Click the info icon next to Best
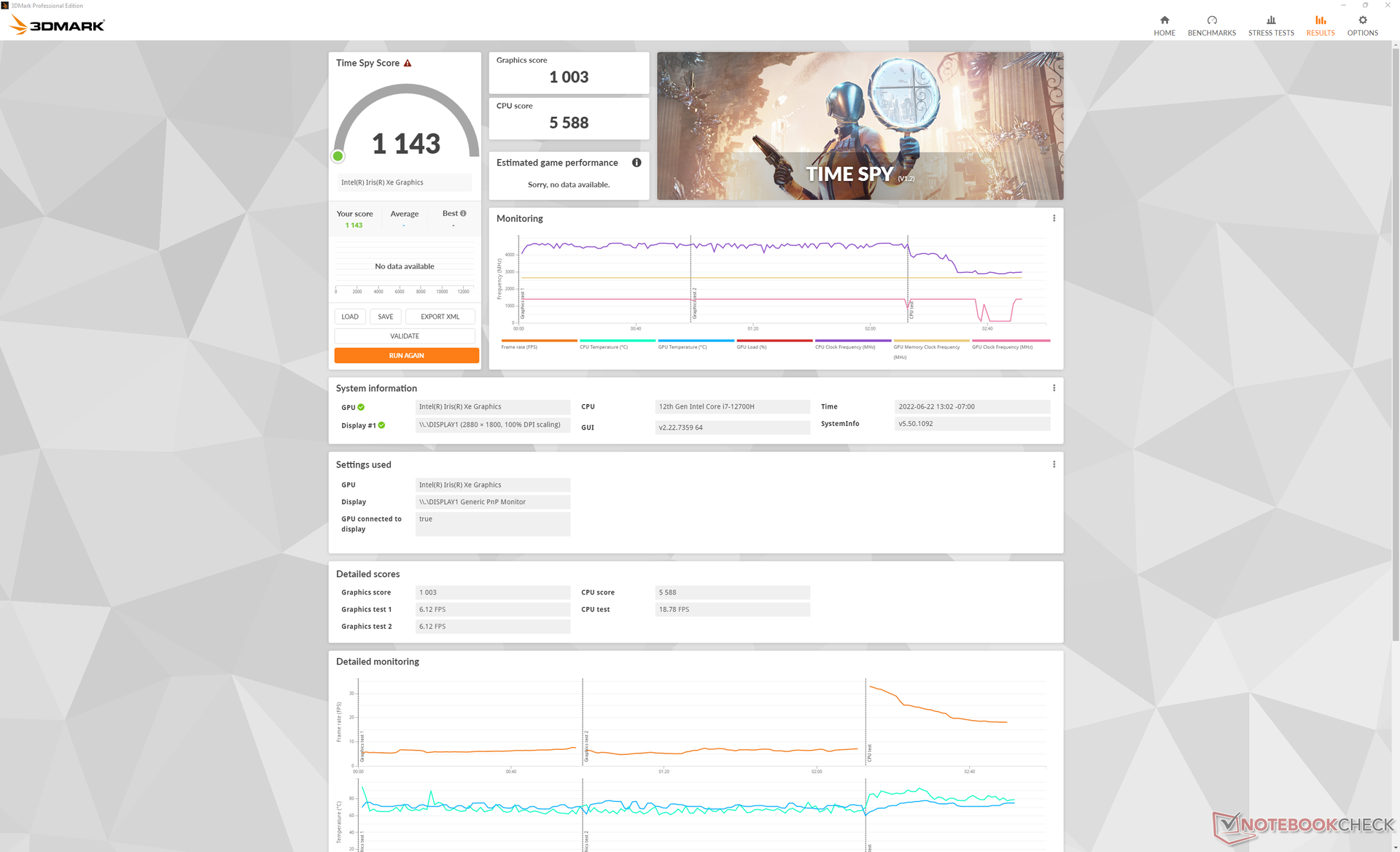The image size is (1400, 852). pyautogui.click(x=463, y=214)
